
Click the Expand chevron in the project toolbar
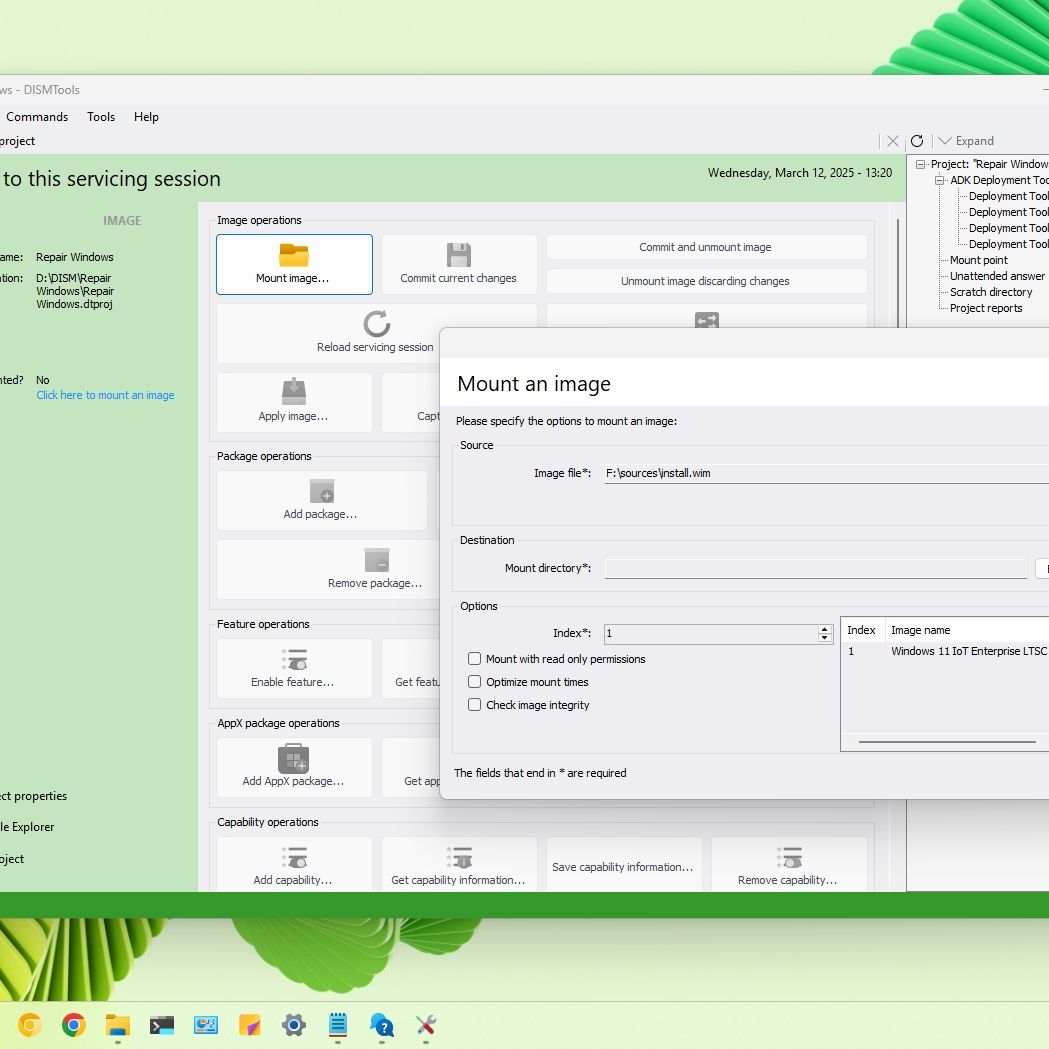(945, 141)
